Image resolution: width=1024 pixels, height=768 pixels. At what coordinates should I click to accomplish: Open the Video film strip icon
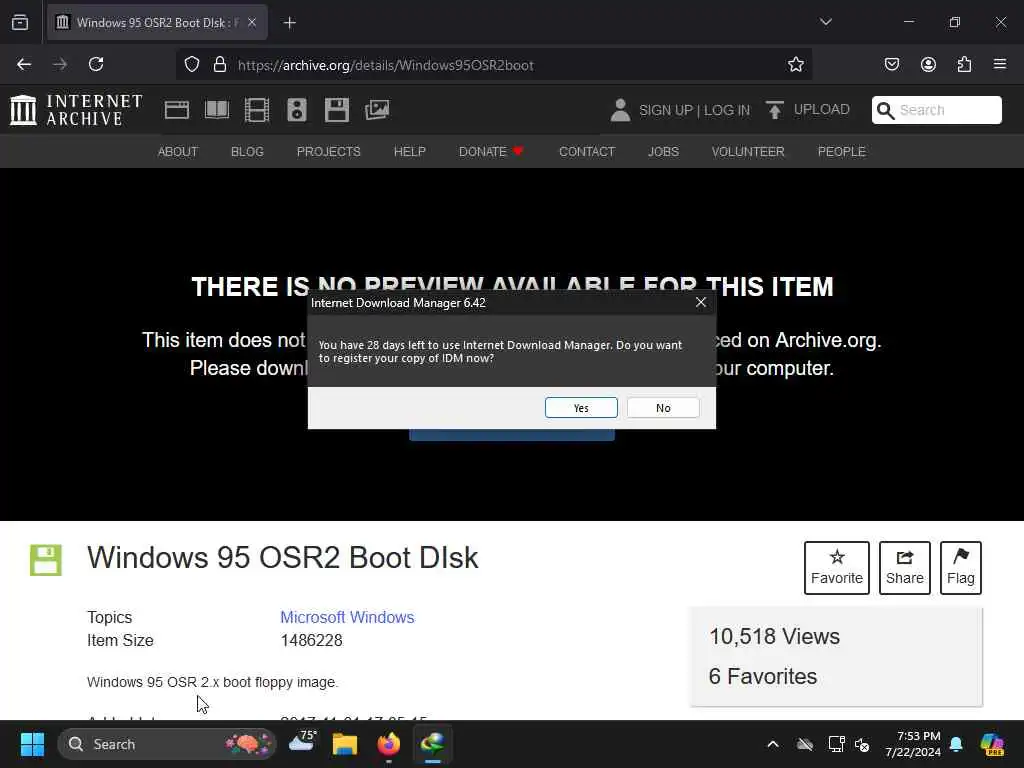257,110
